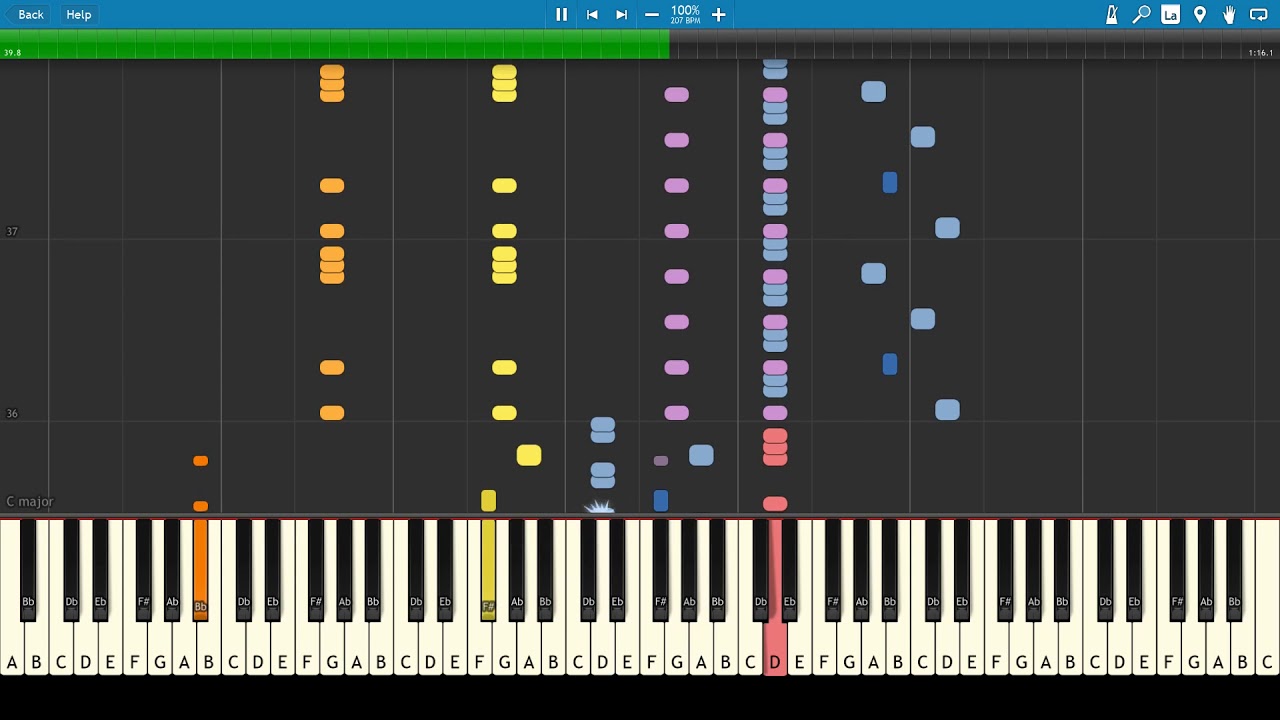Open the magnifier zoom tool

[1141, 14]
